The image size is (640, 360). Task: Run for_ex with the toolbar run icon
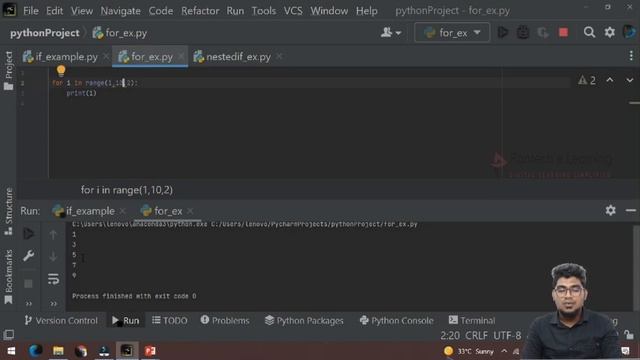pos(502,32)
